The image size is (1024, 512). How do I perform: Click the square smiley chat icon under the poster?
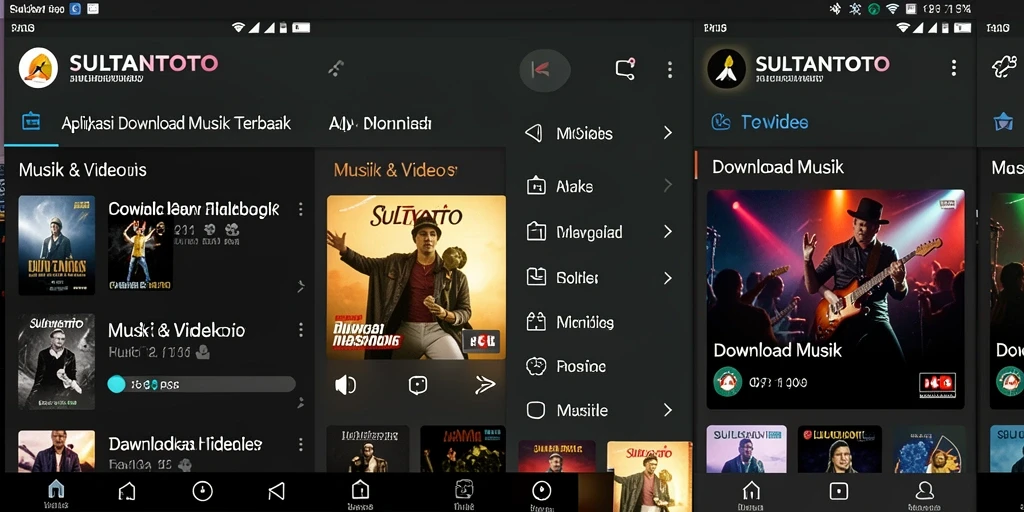tap(418, 385)
